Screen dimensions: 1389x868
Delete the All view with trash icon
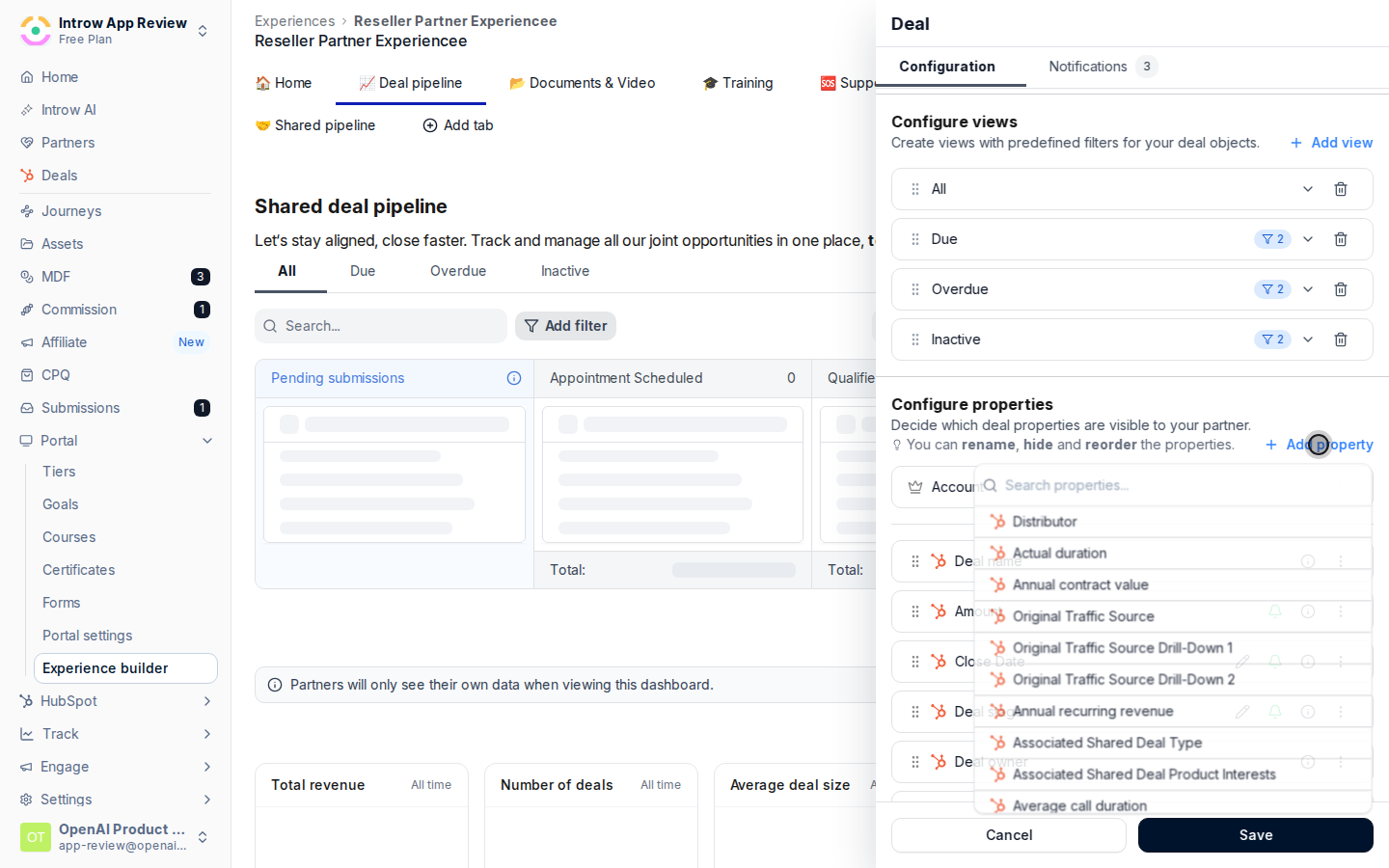(1341, 189)
